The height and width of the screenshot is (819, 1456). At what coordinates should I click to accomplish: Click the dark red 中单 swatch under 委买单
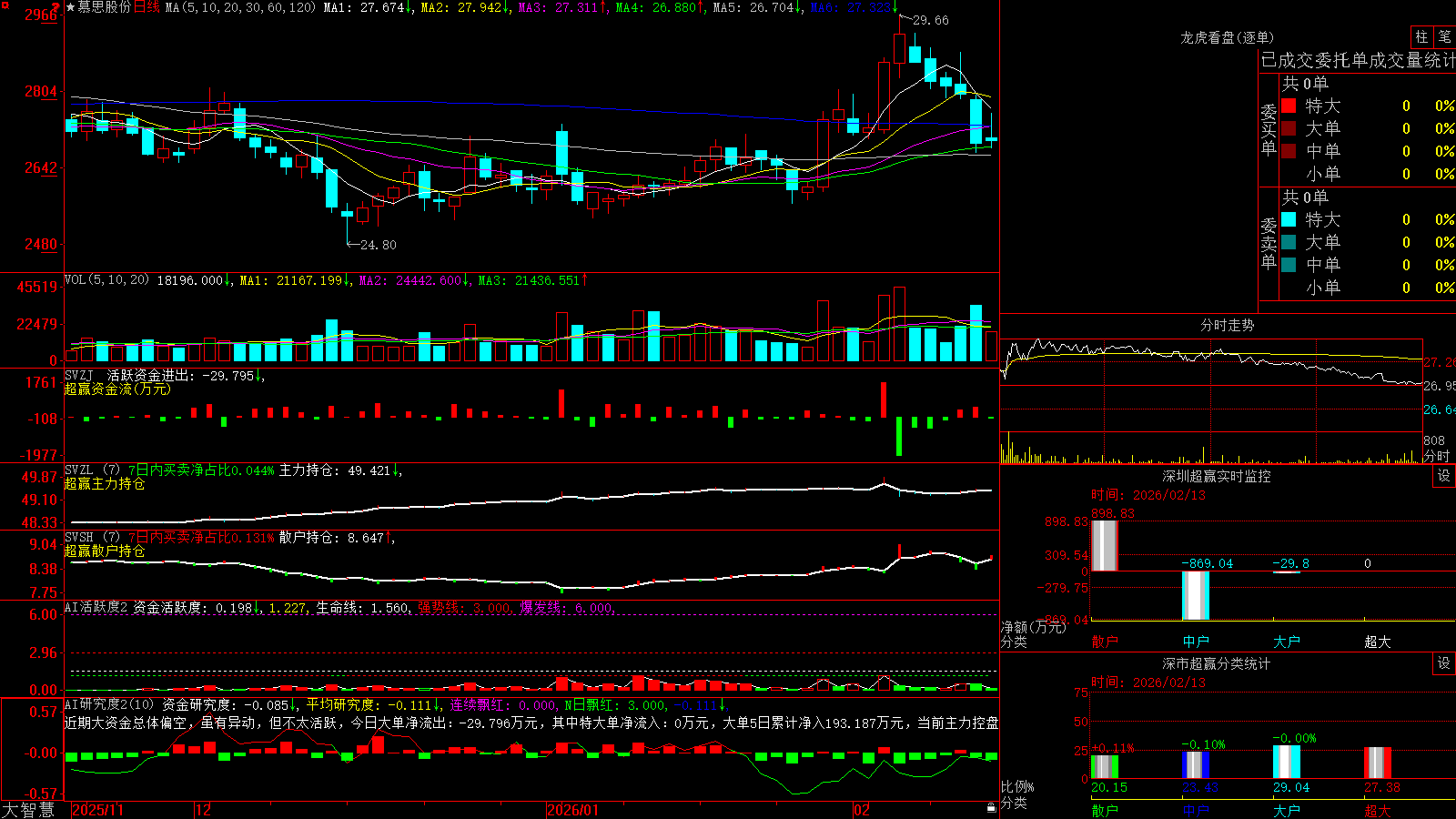(x=1289, y=151)
